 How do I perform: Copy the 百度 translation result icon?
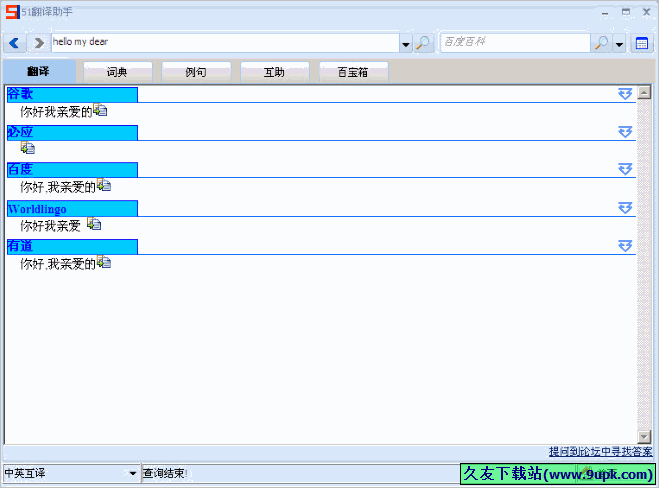pos(104,185)
